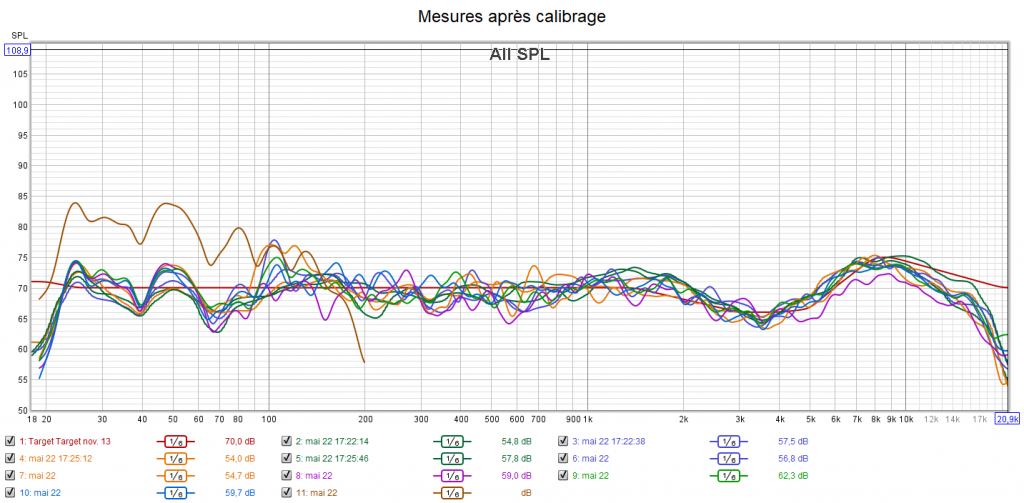The image size is (1024, 503).
Task: Click the red 1/6 smoothing icon for Target
Action: tap(176, 441)
